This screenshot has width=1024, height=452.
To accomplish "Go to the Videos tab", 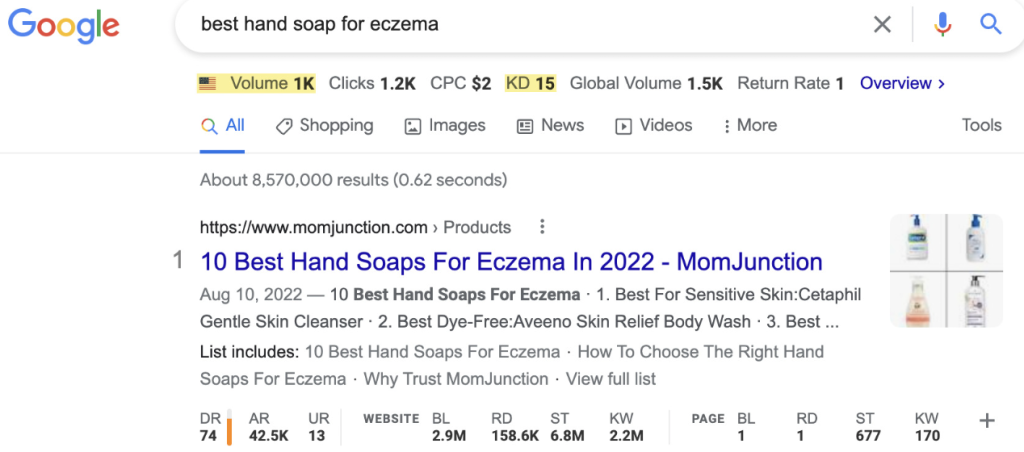I will pos(653,126).
